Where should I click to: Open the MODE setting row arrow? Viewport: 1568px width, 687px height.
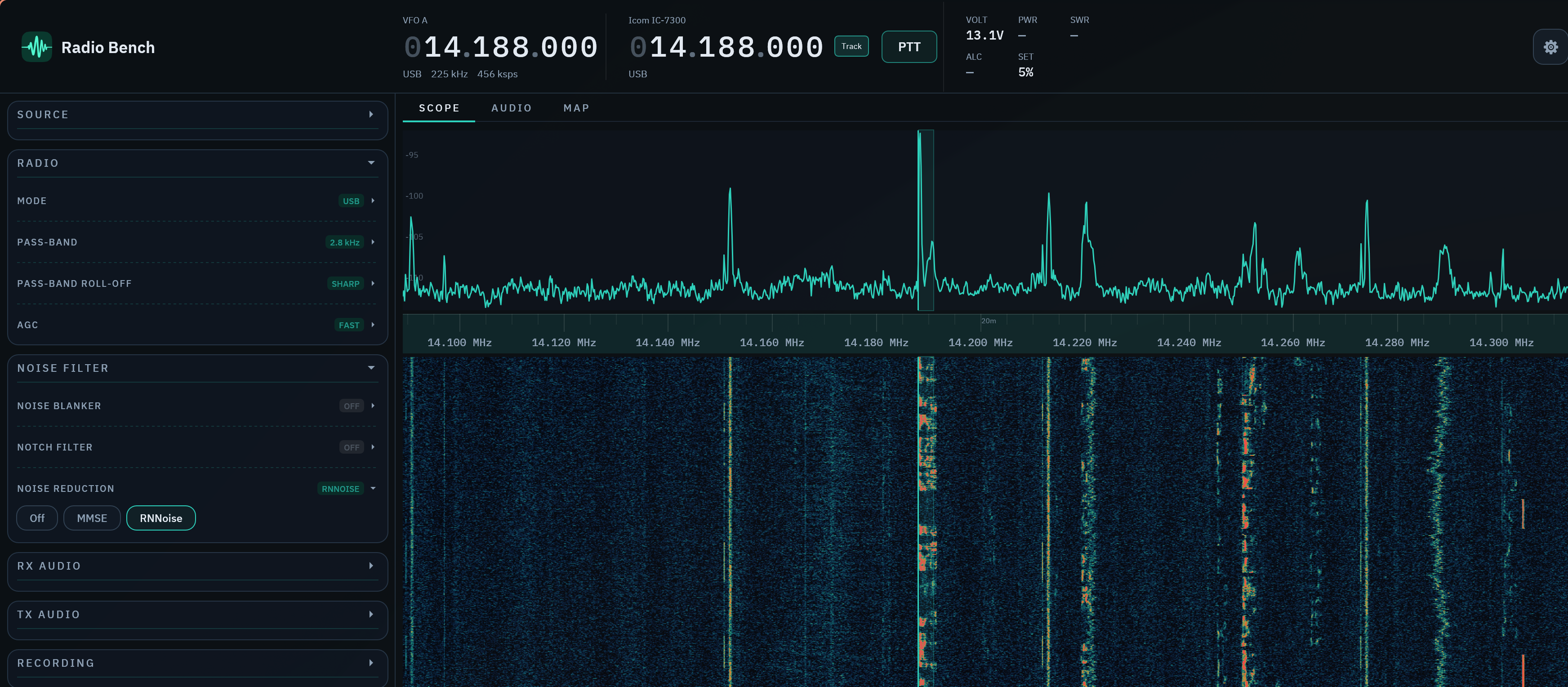(x=373, y=201)
